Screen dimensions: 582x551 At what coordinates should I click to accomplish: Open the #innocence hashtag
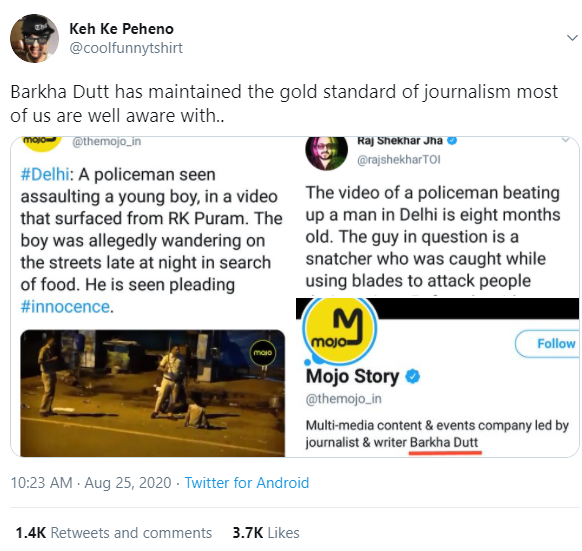point(65,307)
